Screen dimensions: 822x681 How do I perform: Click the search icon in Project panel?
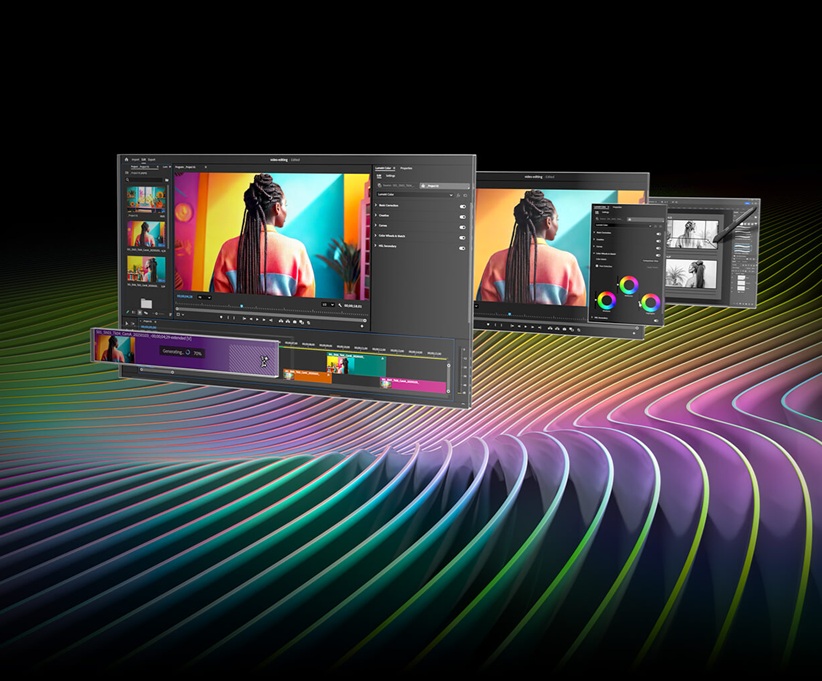coord(127,180)
